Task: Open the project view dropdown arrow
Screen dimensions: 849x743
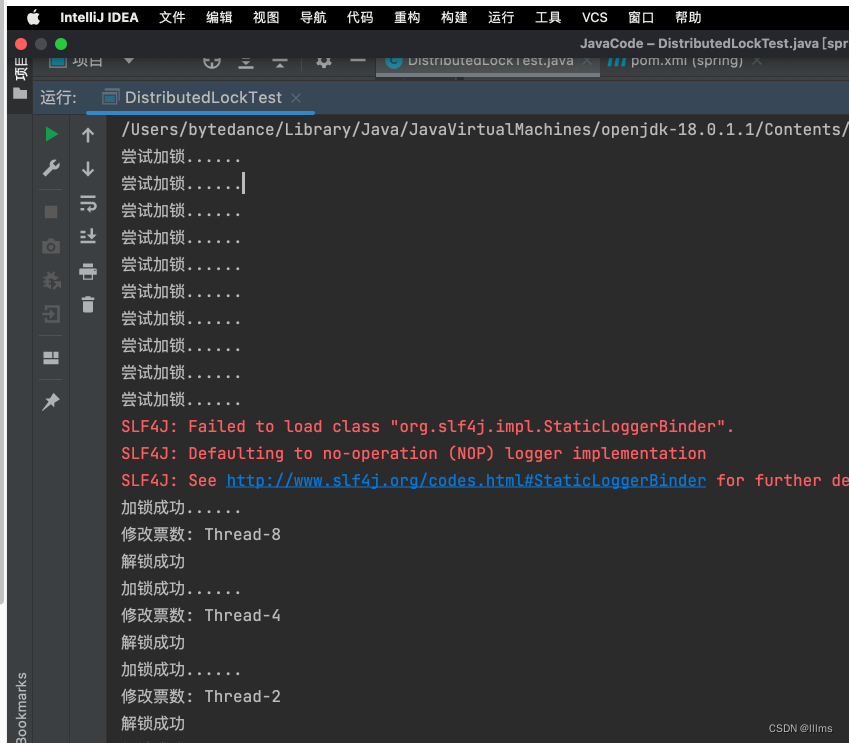Action: tap(129, 60)
